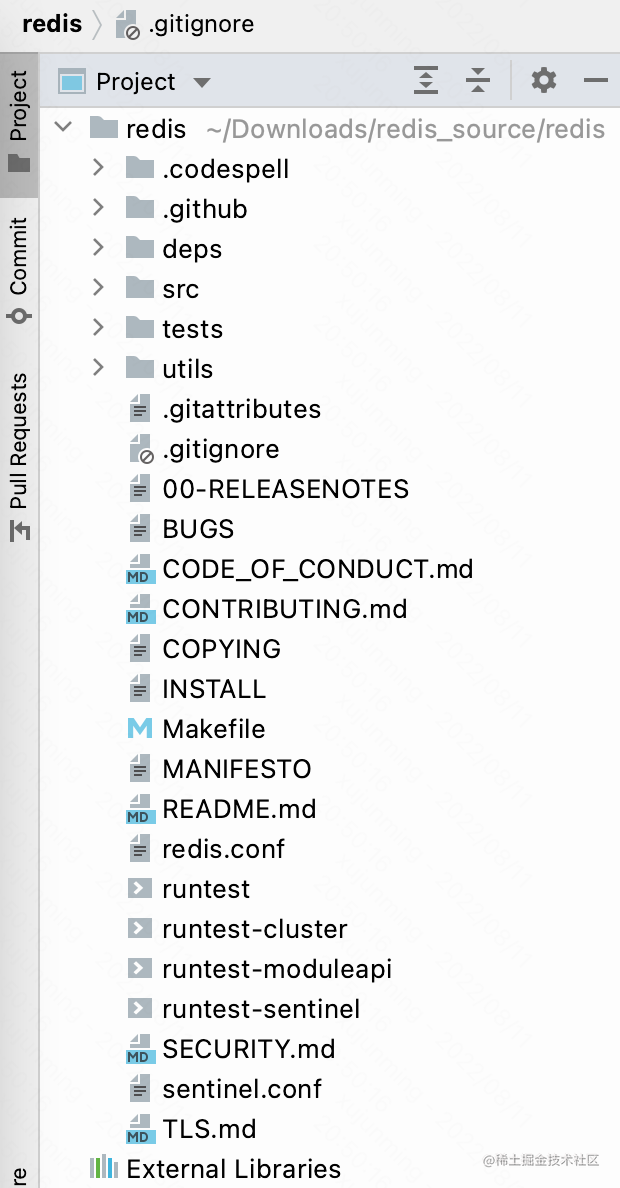Expand the tests folder
This screenshot has height=1188, width=620.
[x=98, y=327]
